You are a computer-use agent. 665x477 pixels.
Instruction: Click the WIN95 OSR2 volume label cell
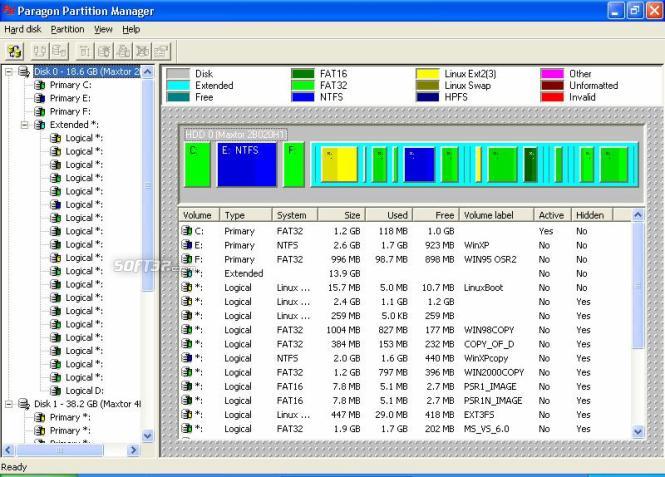(490, 259)
